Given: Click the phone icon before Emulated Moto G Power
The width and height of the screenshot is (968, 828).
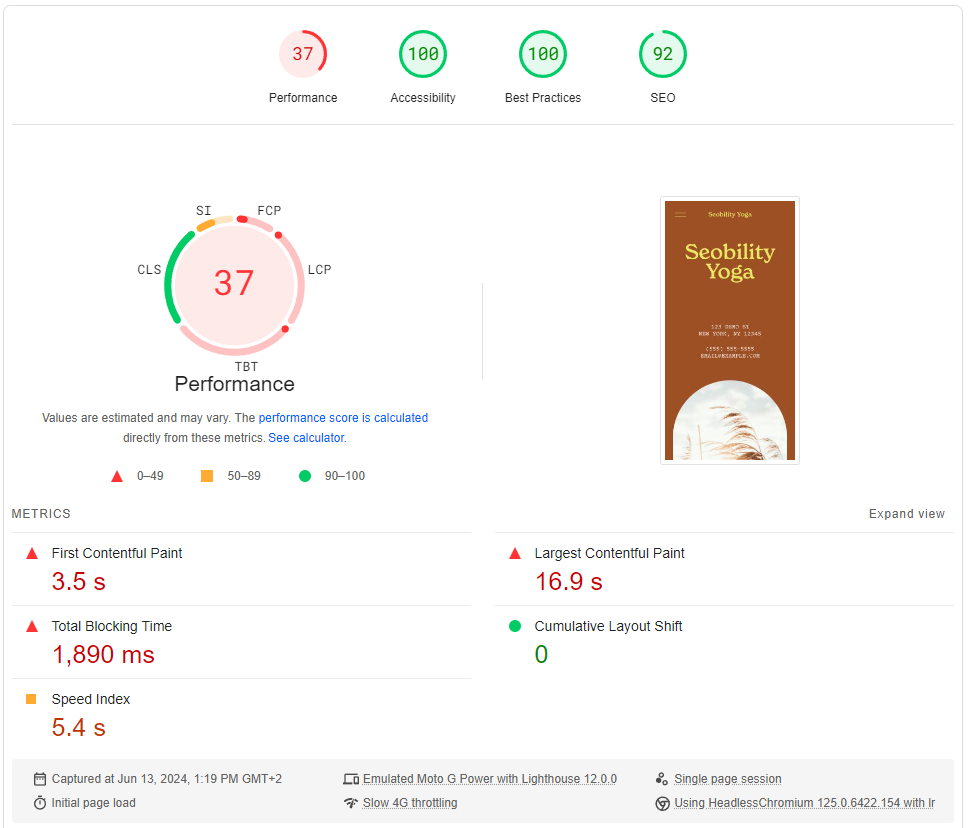Looking at the screenshot, I should click(352, 778).
